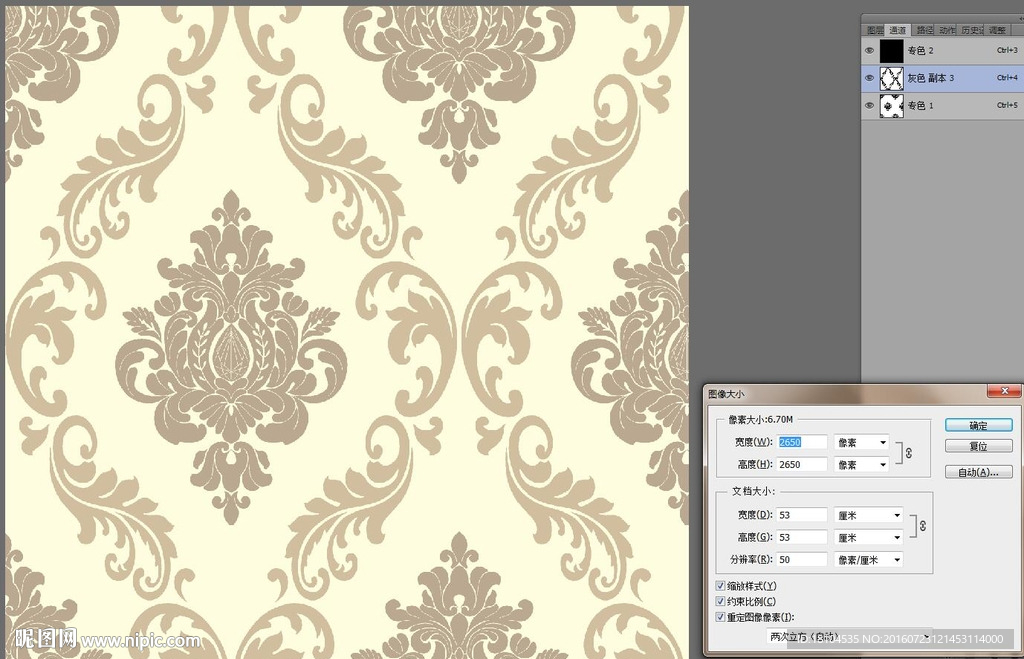Uncheck the 重定图像像素(I) checkbox

pyautogui.click(x=720, y=617)
